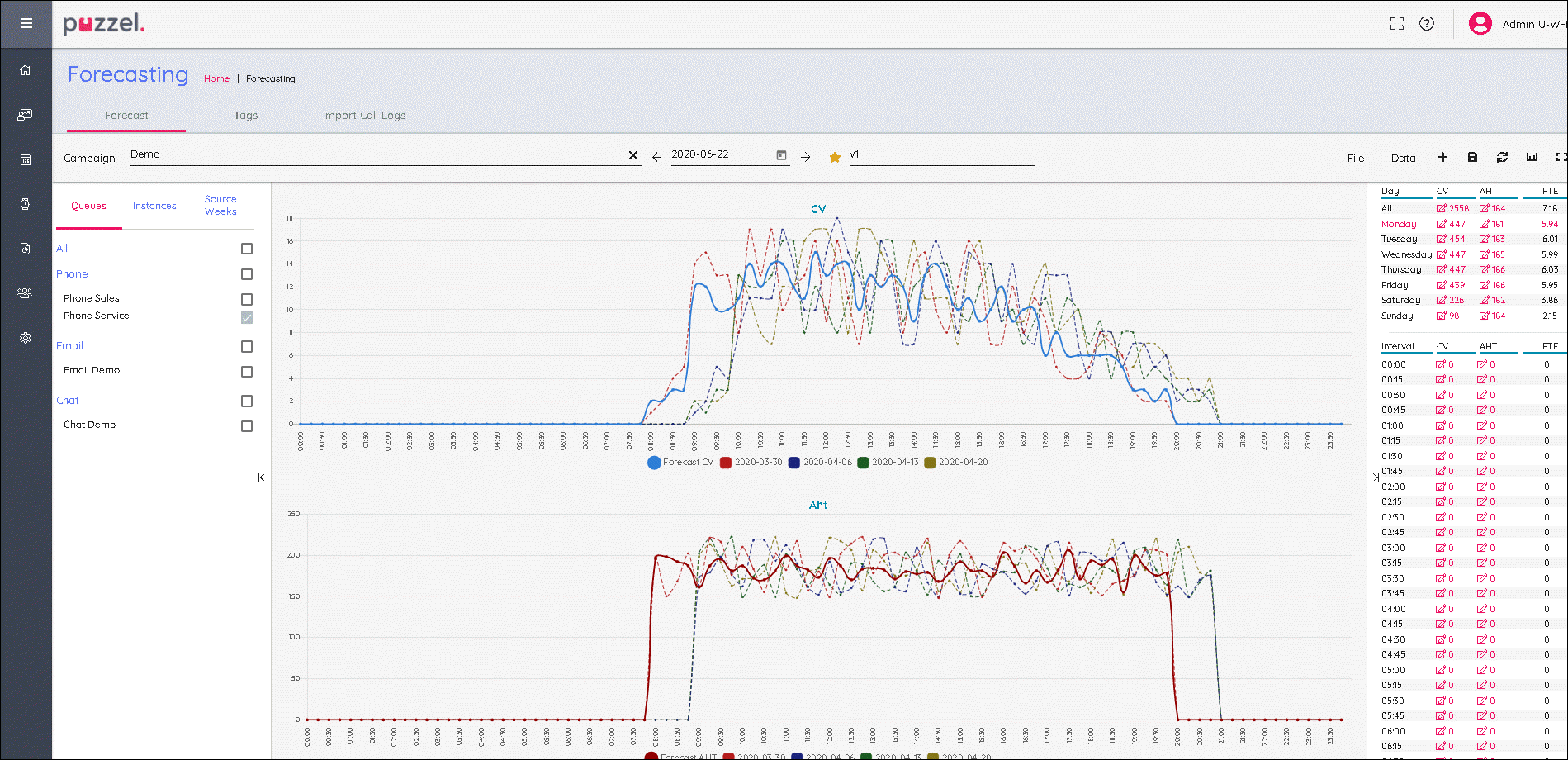
Task: Collapse the right data panel
Action: pyautogui.click(x=1374, y=477)
